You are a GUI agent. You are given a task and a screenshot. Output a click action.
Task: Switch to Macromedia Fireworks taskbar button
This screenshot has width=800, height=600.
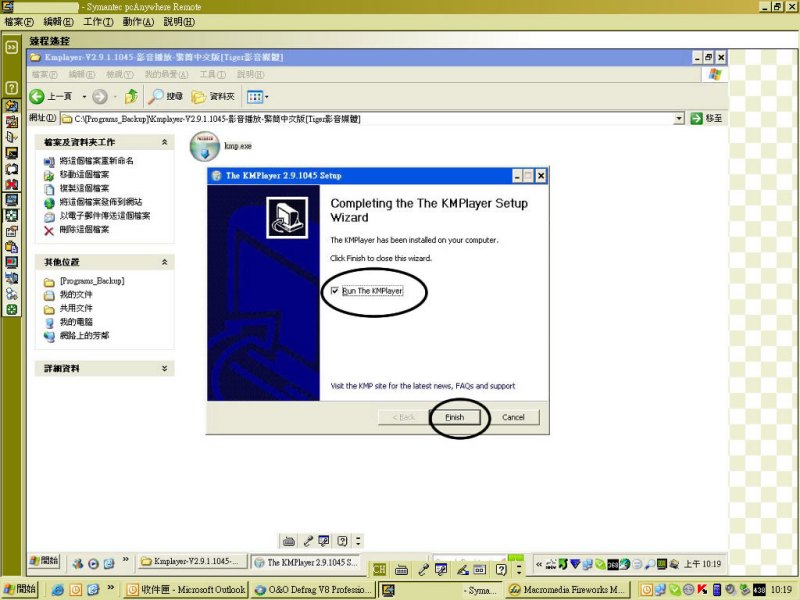click(x=568, y=590)
